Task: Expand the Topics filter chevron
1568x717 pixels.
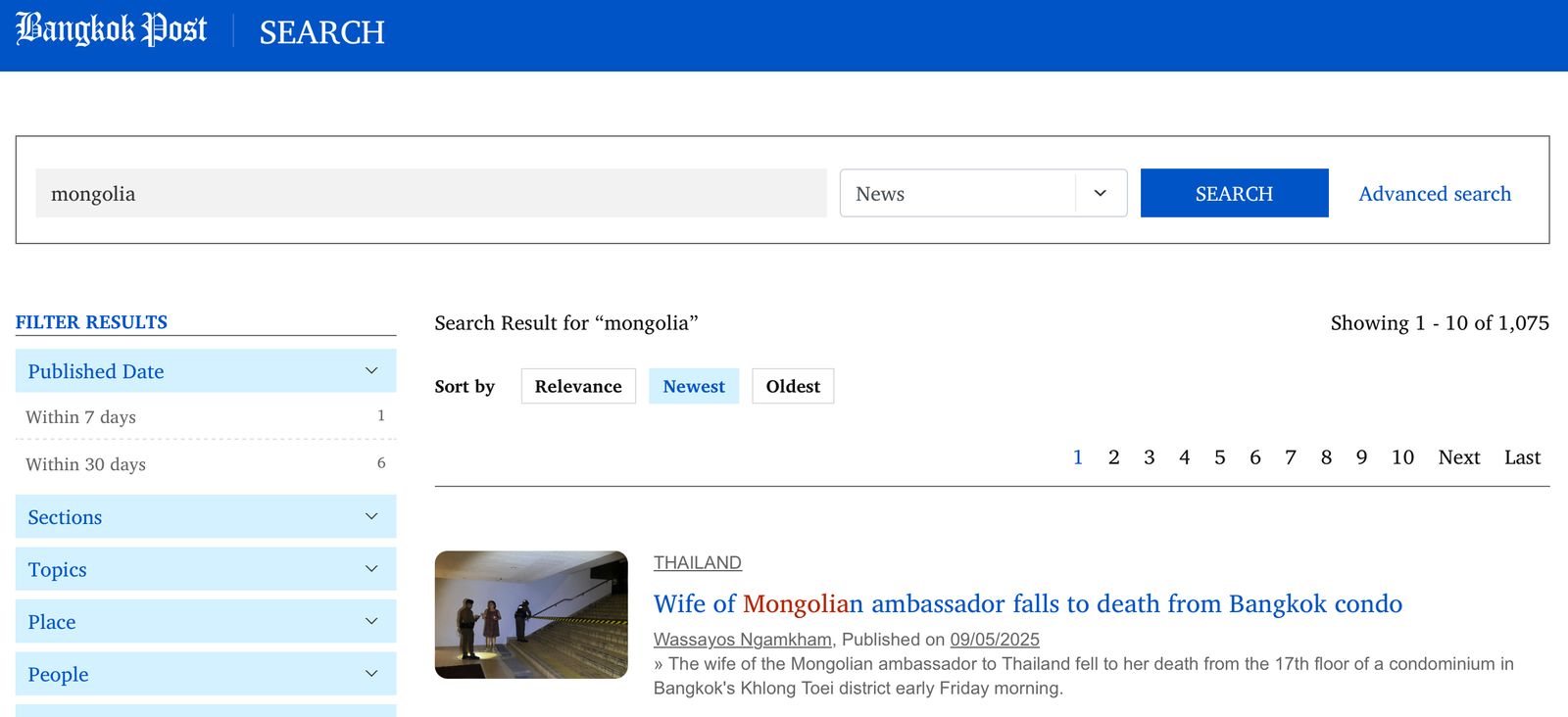Action: click(371, 569)
